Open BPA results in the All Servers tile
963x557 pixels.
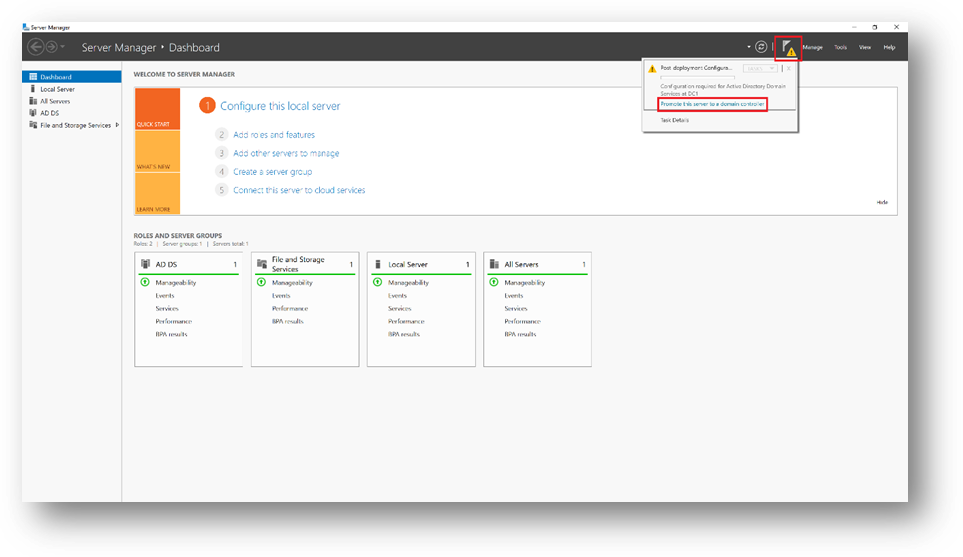click(x=520, y=334)
